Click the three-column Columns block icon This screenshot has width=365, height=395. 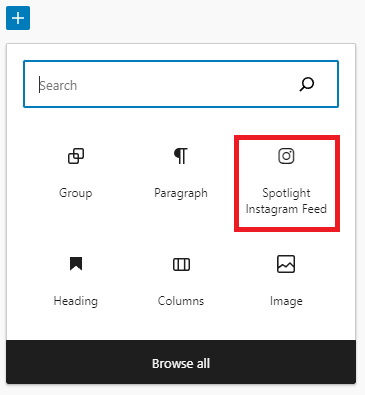click(181, 265)
